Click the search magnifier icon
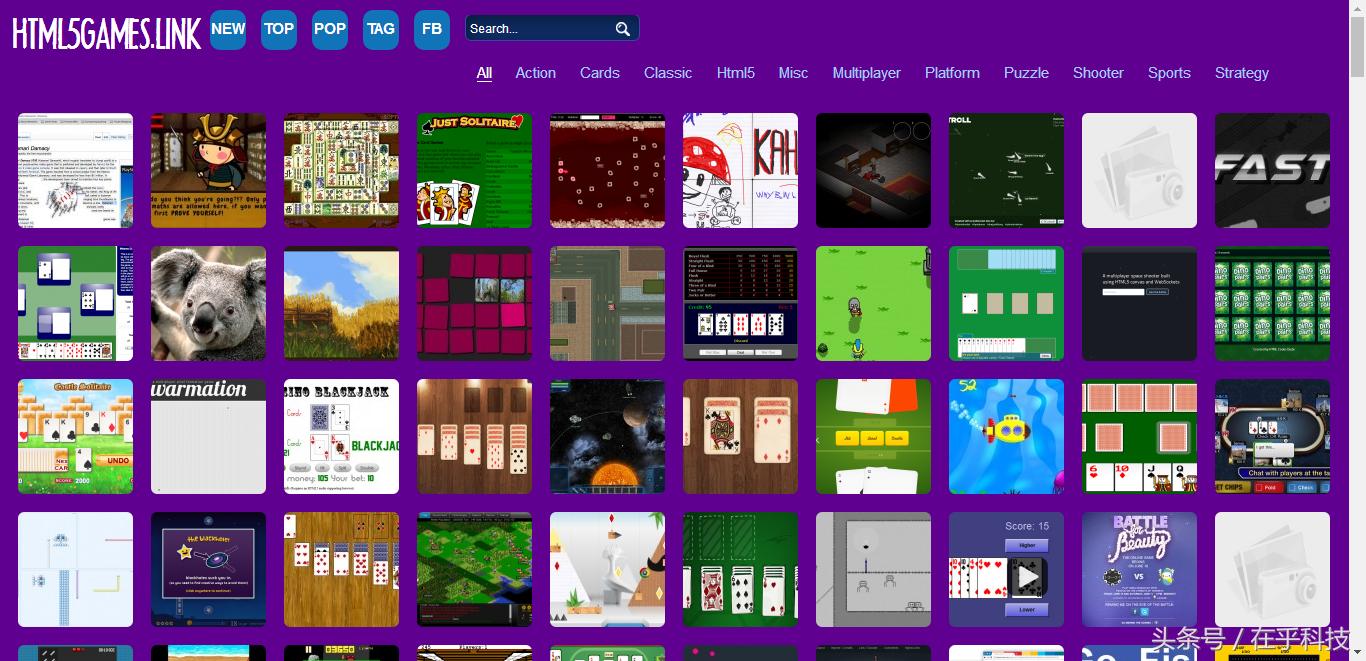The width and height of the screenshot is (1366, 661). pos(622,29)
